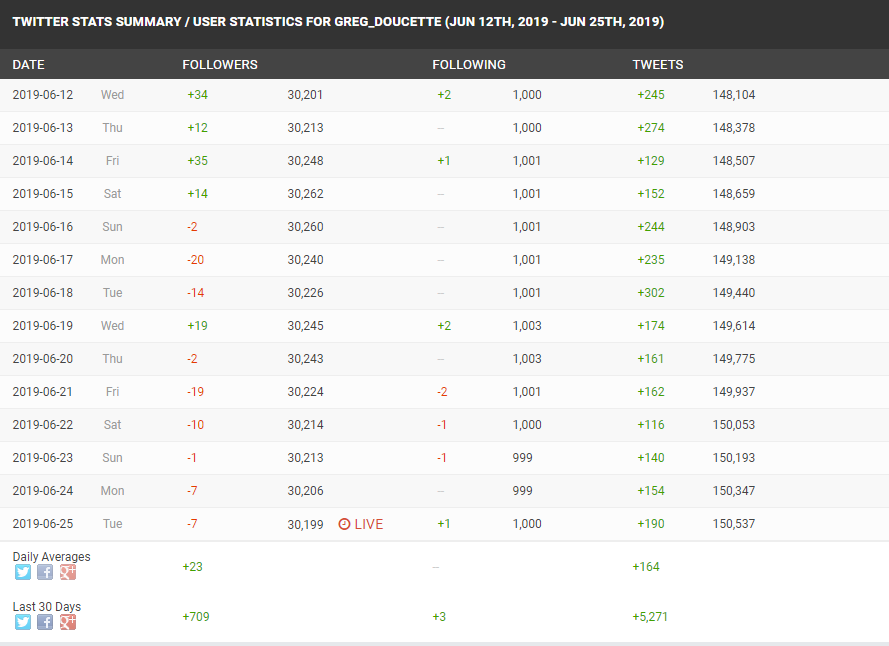Click tweet count 148,378
889x646 pixels.
(734, 128)
